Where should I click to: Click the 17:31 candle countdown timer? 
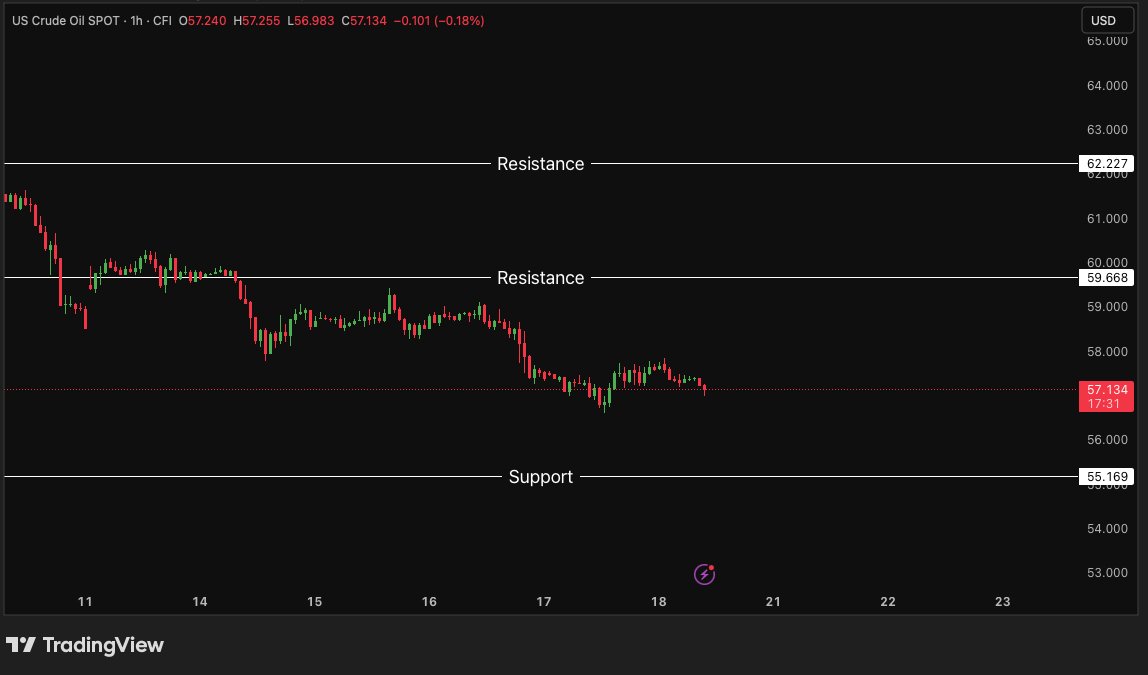pyautogui.click(x=1106, y=404)
